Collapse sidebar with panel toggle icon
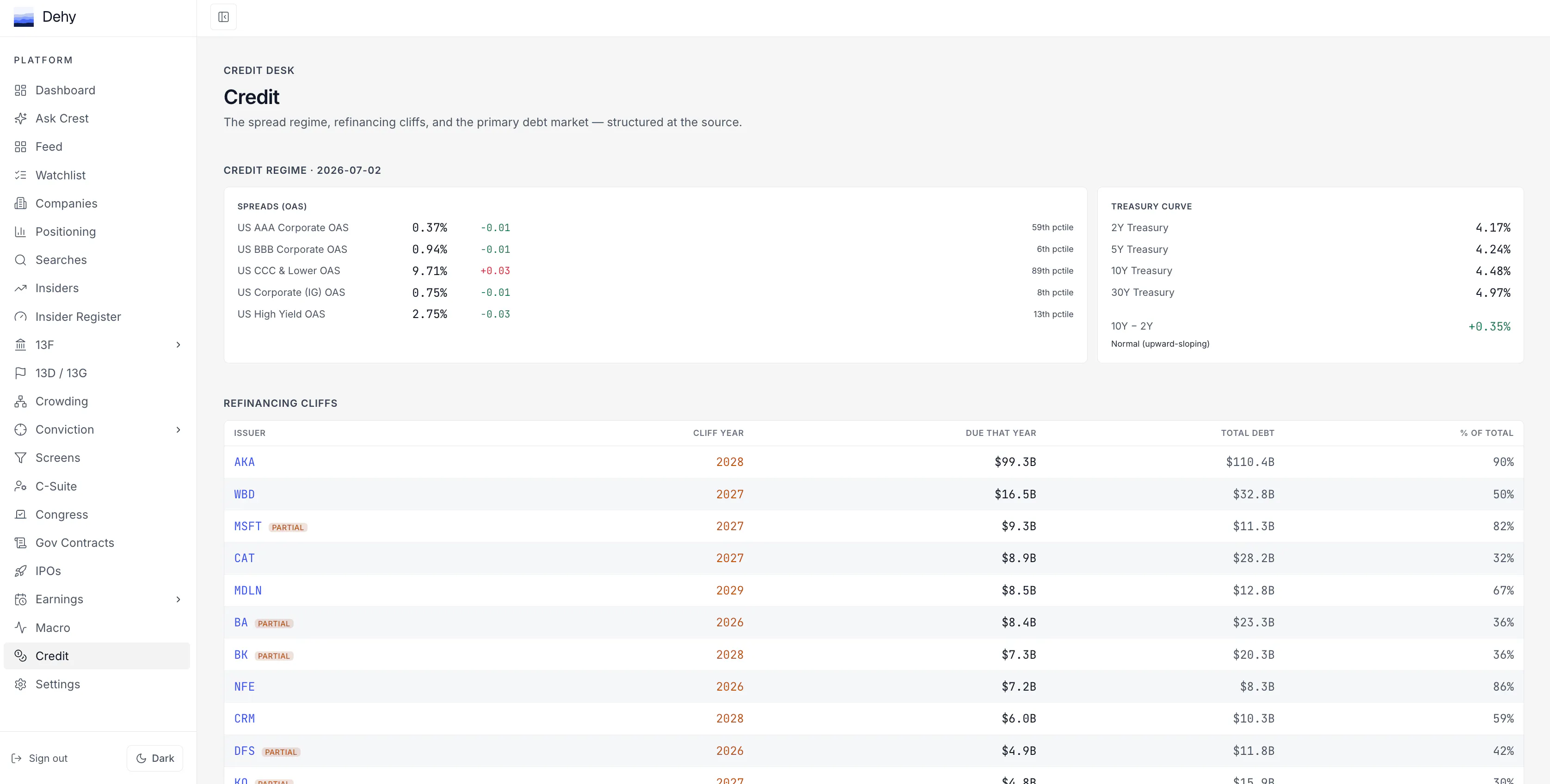This screenshot has width=1550, height=784. (x=223, y=17)
